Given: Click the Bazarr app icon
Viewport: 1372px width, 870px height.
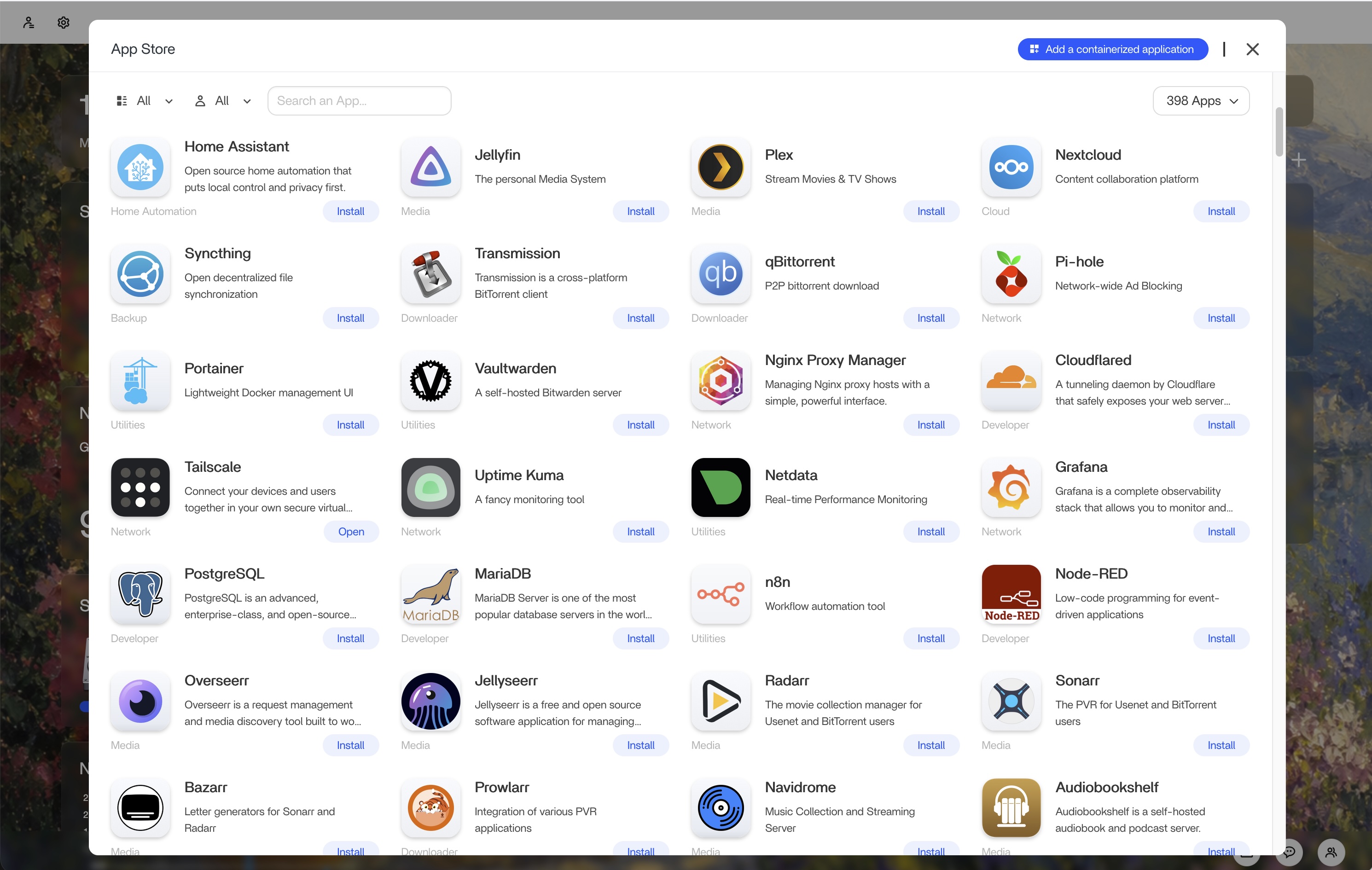Looking at the screenshot, I should [x=140, y=808].
